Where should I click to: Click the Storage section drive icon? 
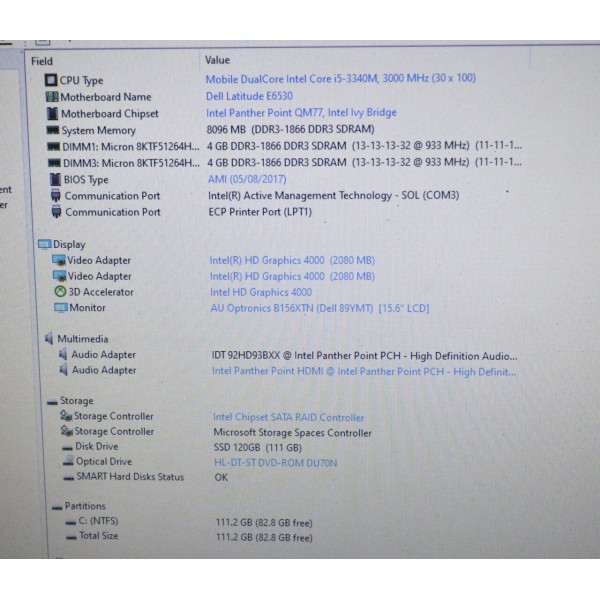tap(52, 402)
